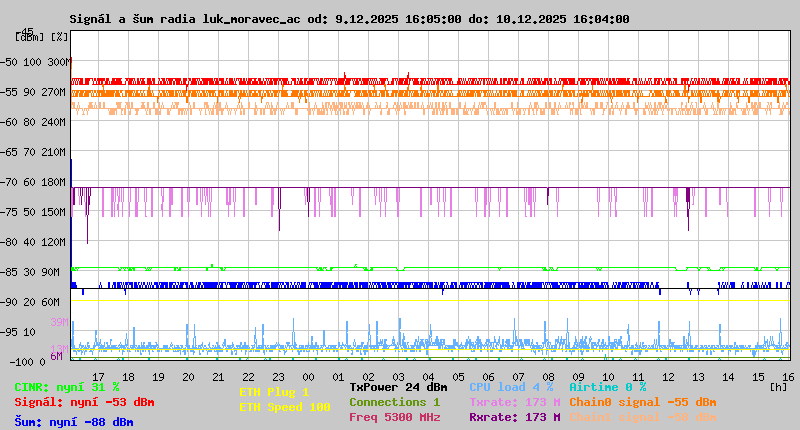Click the faded 'Chain1 signal' legend label
Image resolution: width=800 pixels, height=430 pixels.
[643, 417]
